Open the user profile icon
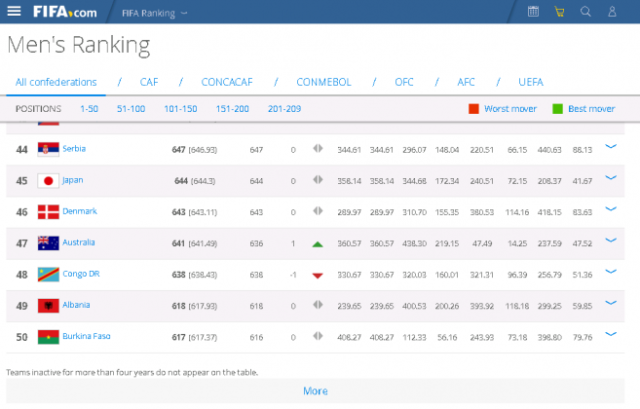 click(614, 12)
